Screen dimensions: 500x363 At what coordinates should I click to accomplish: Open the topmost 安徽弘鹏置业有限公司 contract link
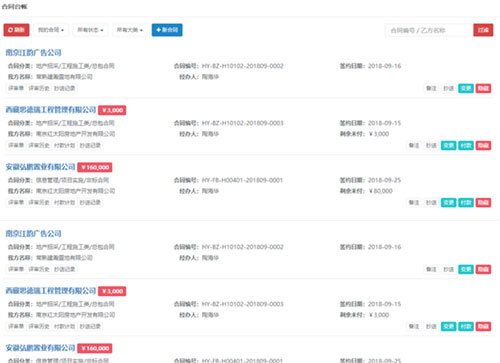click(x=40, y=167)
